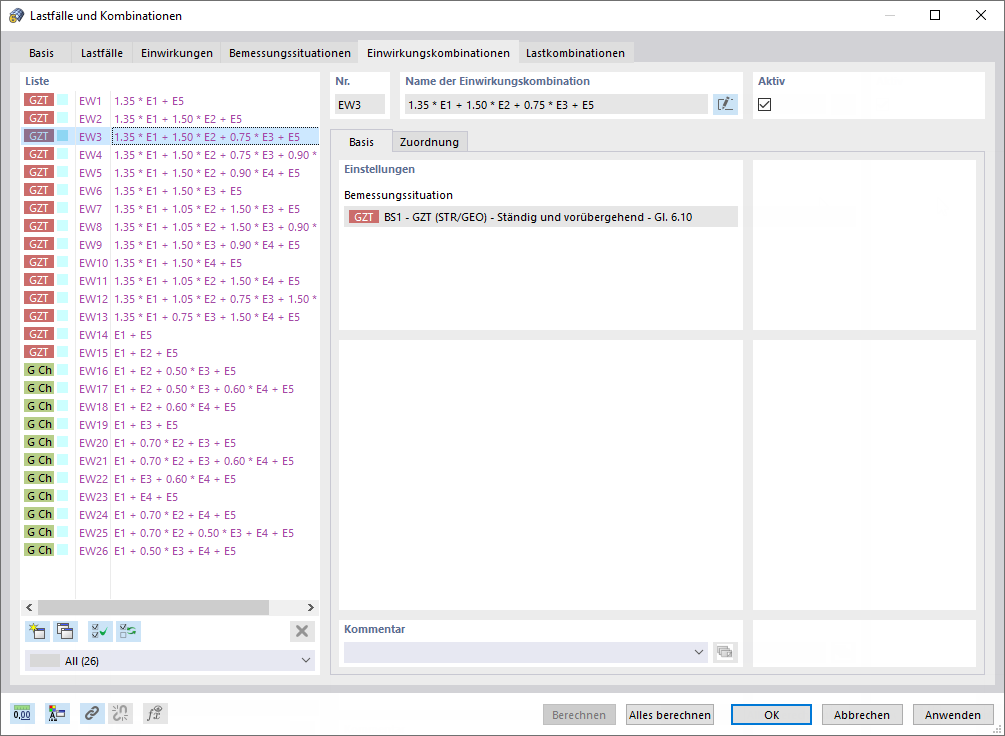Expand the Kommentar dropdown
This screenshot has height=736, width=1005.
tap(699, 652)
